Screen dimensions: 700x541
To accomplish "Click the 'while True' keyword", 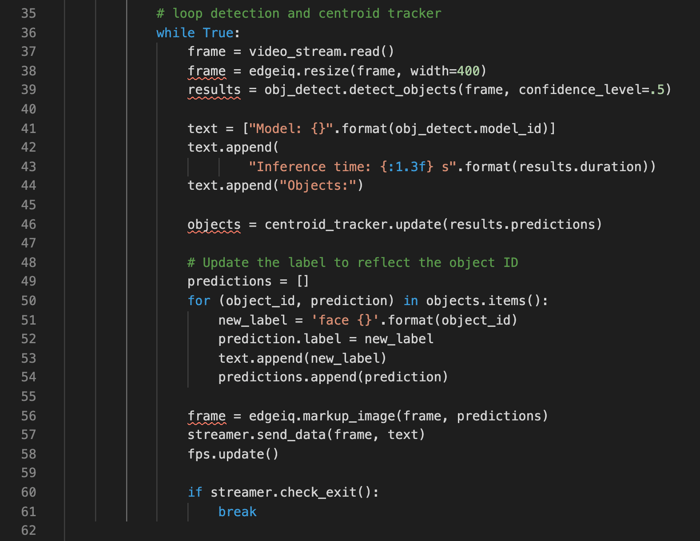I will pyautogui.click(x=195, y=33).
